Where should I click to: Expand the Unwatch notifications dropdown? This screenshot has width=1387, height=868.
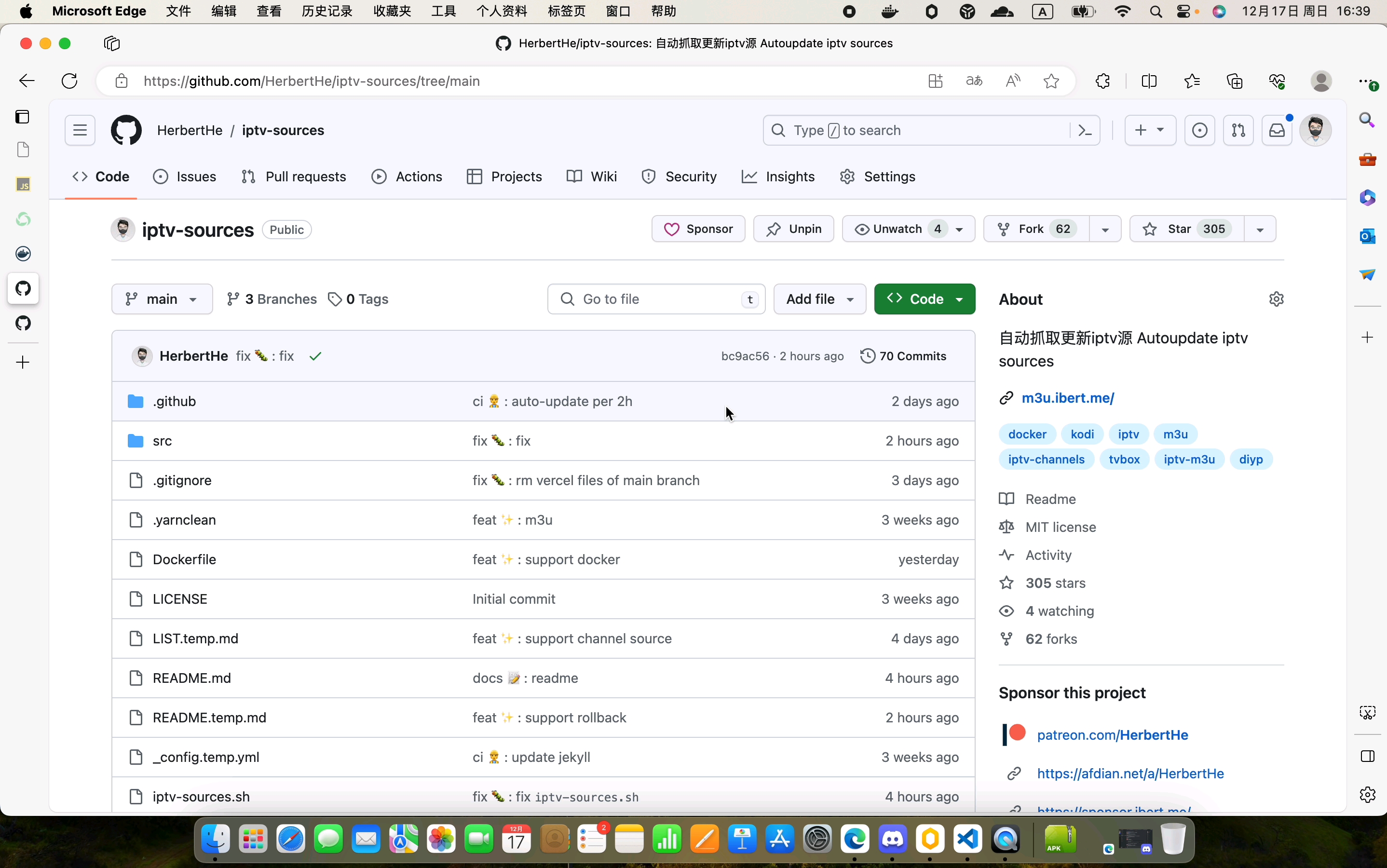click(908, 229)
